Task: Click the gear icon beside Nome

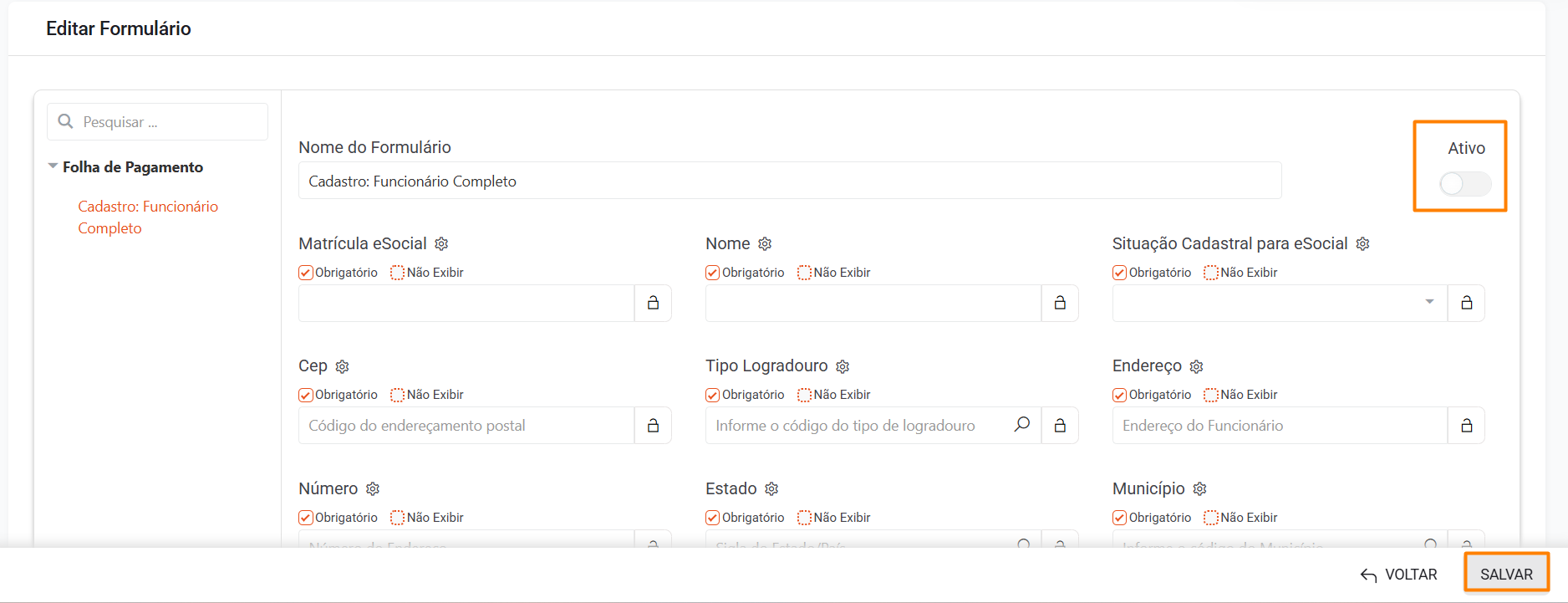Action: click(765, 244)
